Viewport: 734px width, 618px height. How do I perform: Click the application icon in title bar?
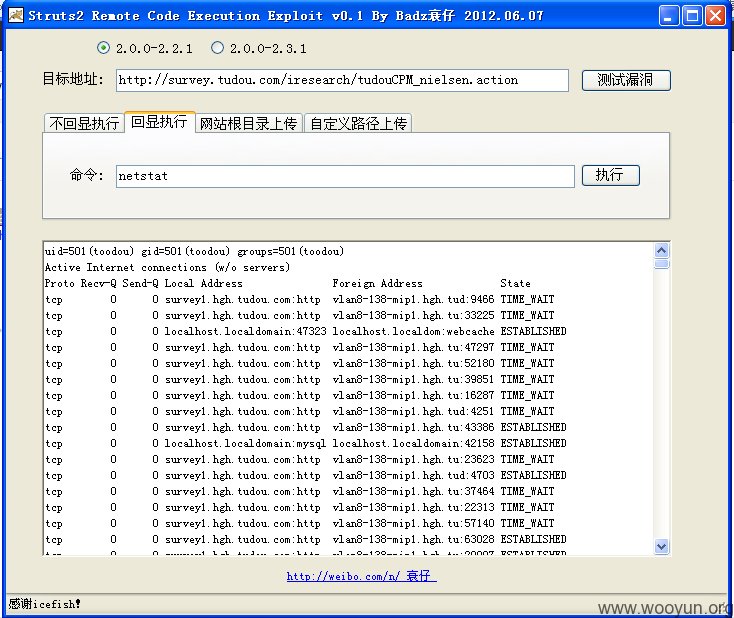click(x=15, y=15)
